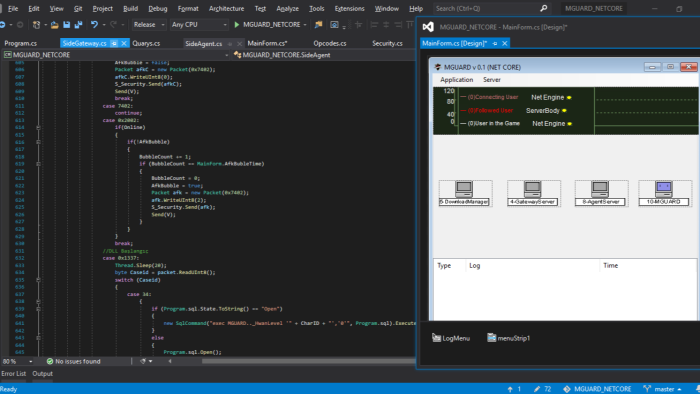Click the Save icon in toolbar
This screenshot has height=394, width=700.
click(67, 25)
